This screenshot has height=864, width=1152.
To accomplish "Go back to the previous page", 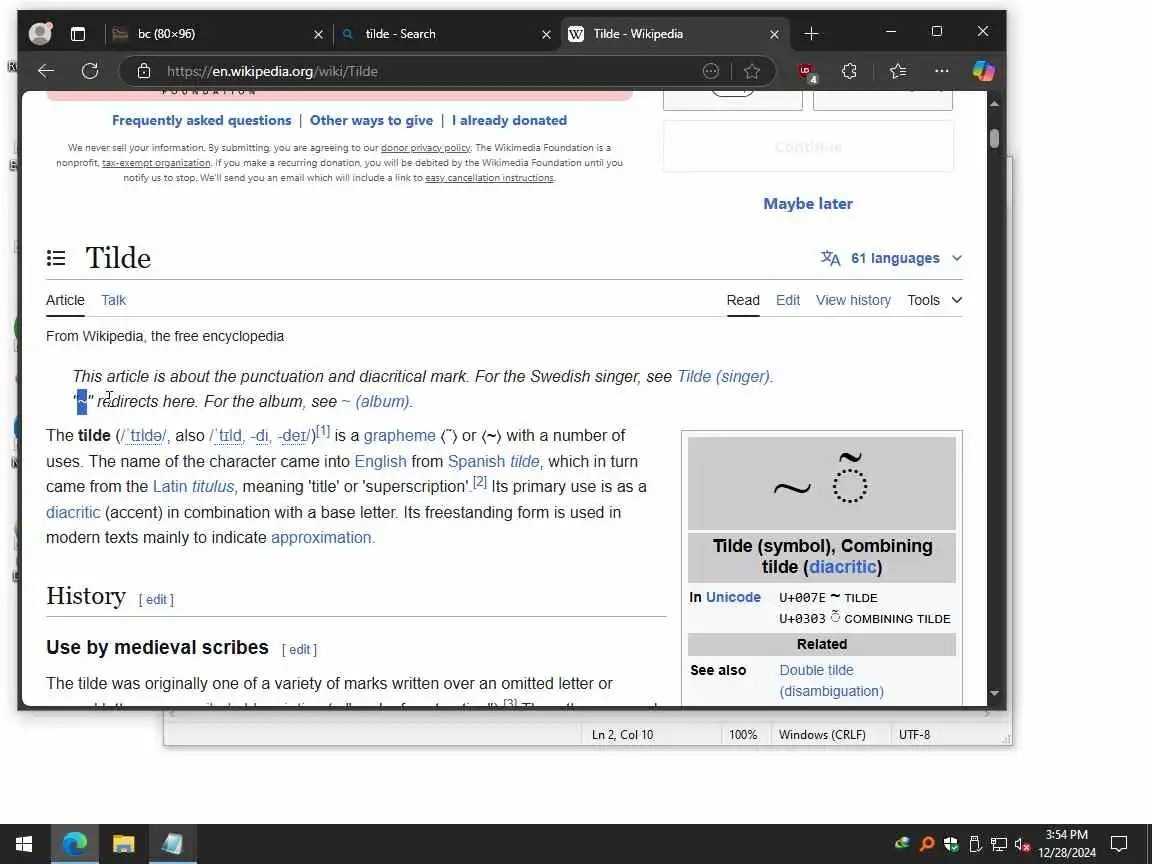I will (46, 71).
